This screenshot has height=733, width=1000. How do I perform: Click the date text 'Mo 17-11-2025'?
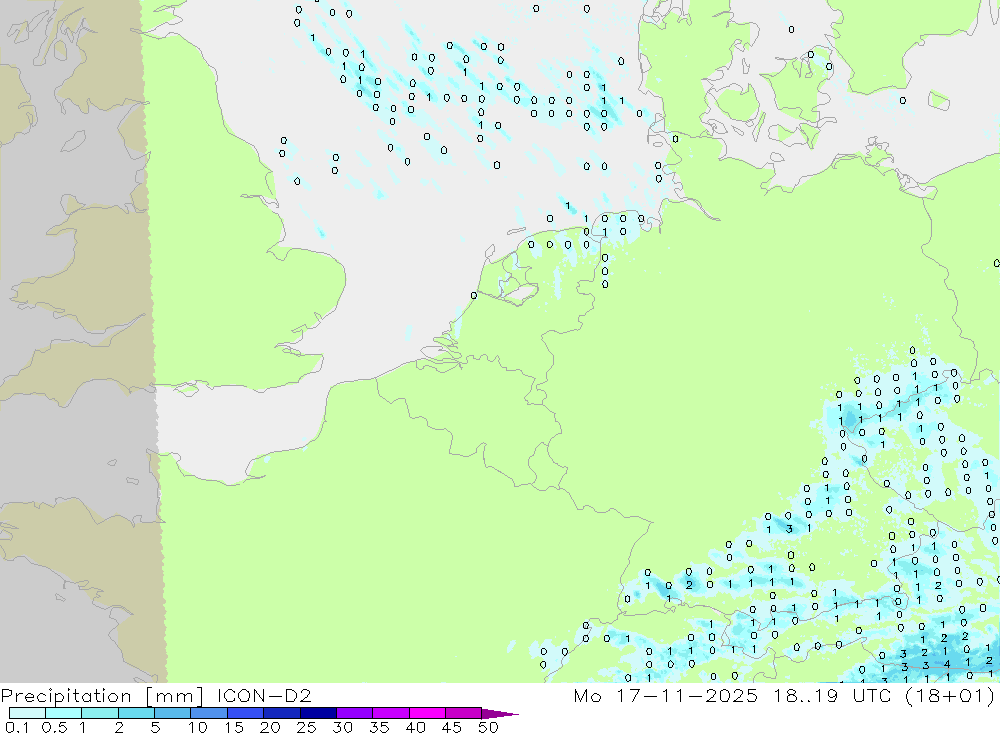pos(665,695)
